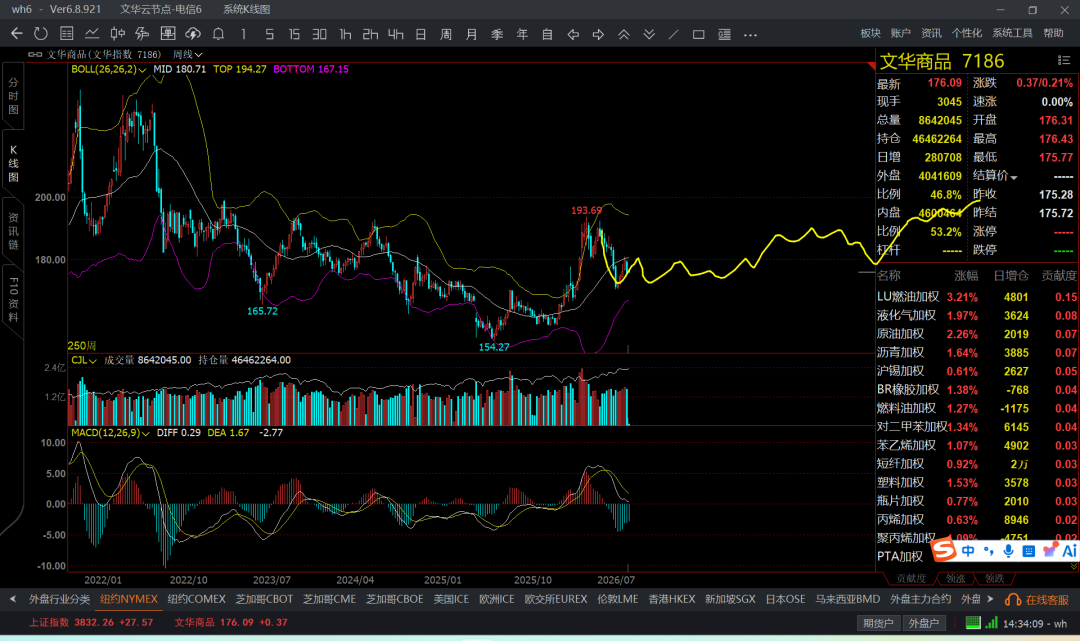Open the 账户 menu
Screen dimensions: 1080x641
click(900, 33)
